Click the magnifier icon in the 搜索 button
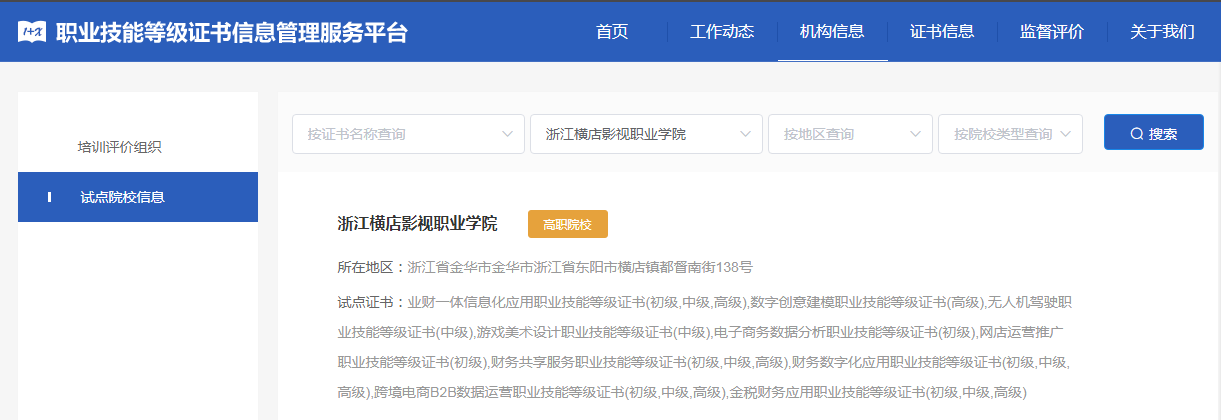The height and width of the screenshot is (420, 1221). [x=1137, y=134]
